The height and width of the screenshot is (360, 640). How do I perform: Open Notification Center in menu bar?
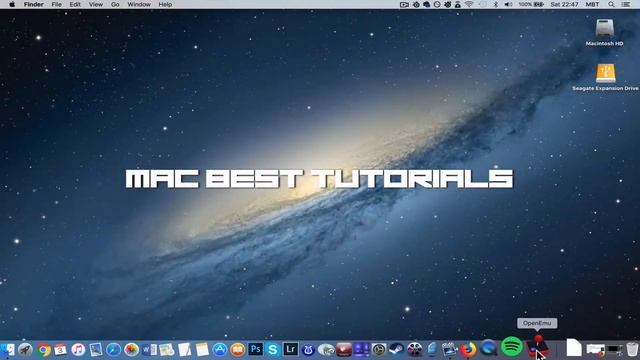(626, 4)
